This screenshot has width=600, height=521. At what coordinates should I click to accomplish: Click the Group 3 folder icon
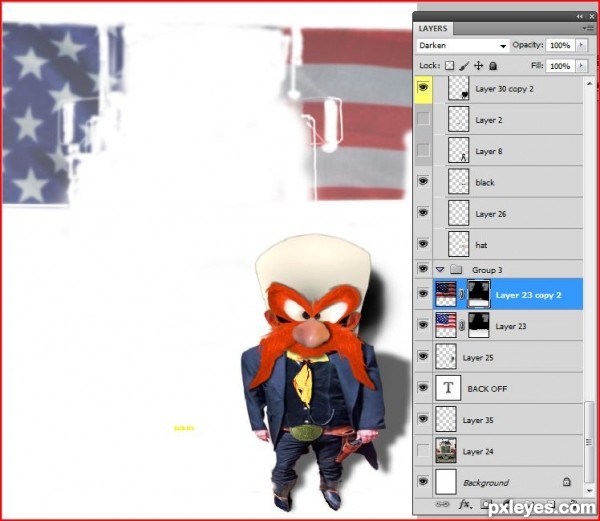(456, 269)
